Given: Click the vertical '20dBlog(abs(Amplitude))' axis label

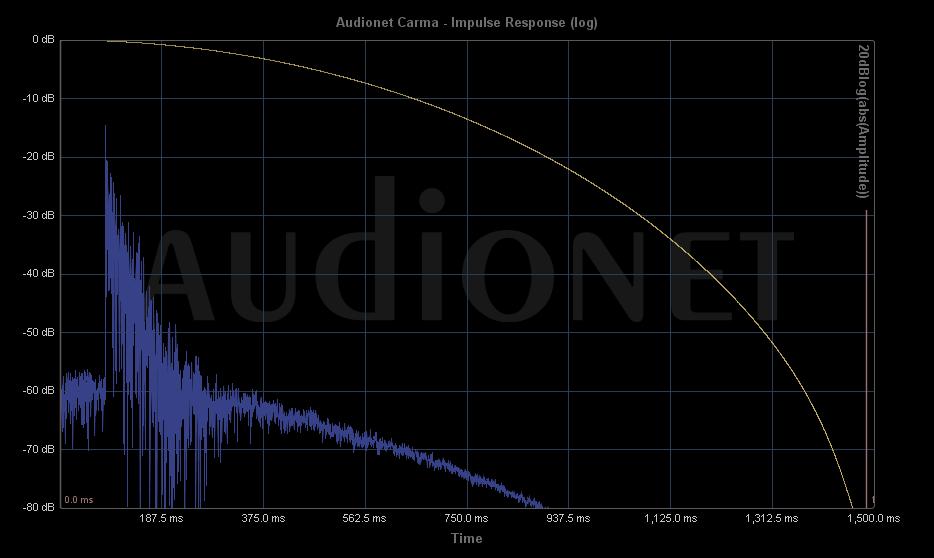Looking at the screenshot, I should [864, 121].
